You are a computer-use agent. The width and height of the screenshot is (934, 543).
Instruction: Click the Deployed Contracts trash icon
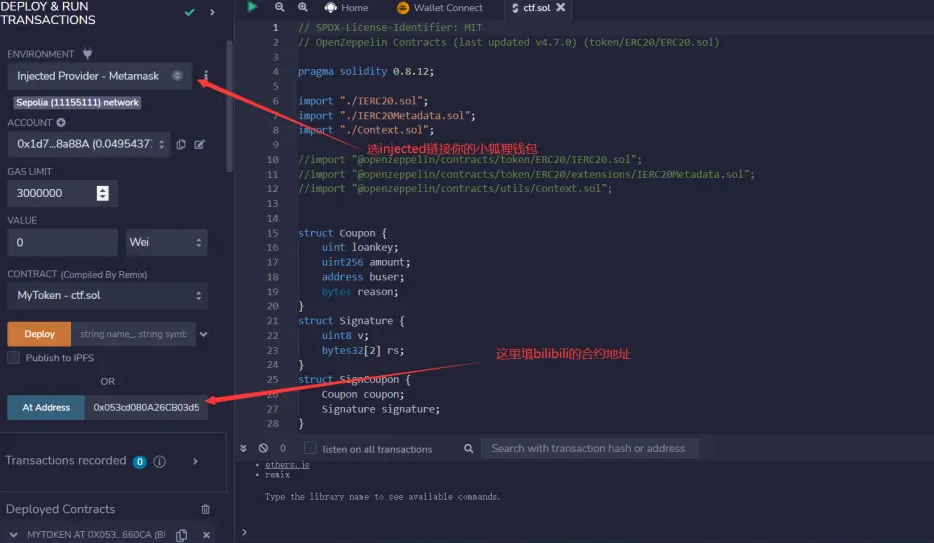[206, 510]
